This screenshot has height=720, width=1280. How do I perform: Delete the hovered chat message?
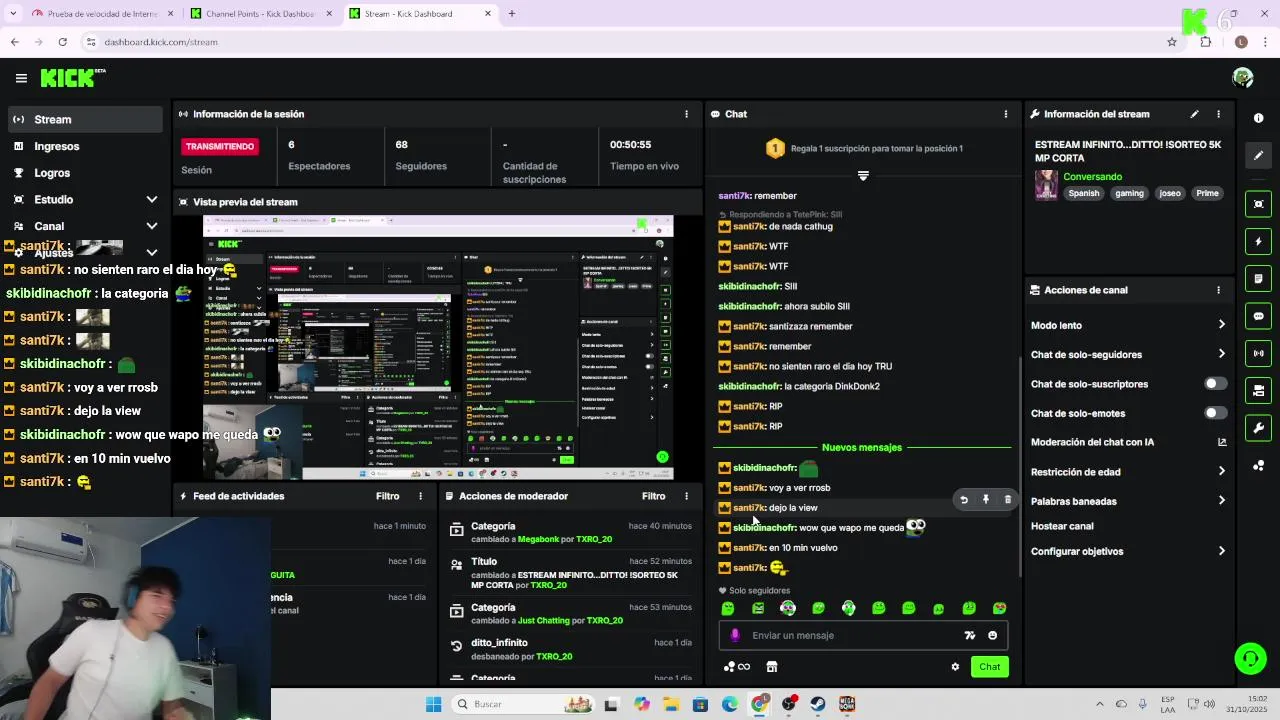(x=1007, y=499)
